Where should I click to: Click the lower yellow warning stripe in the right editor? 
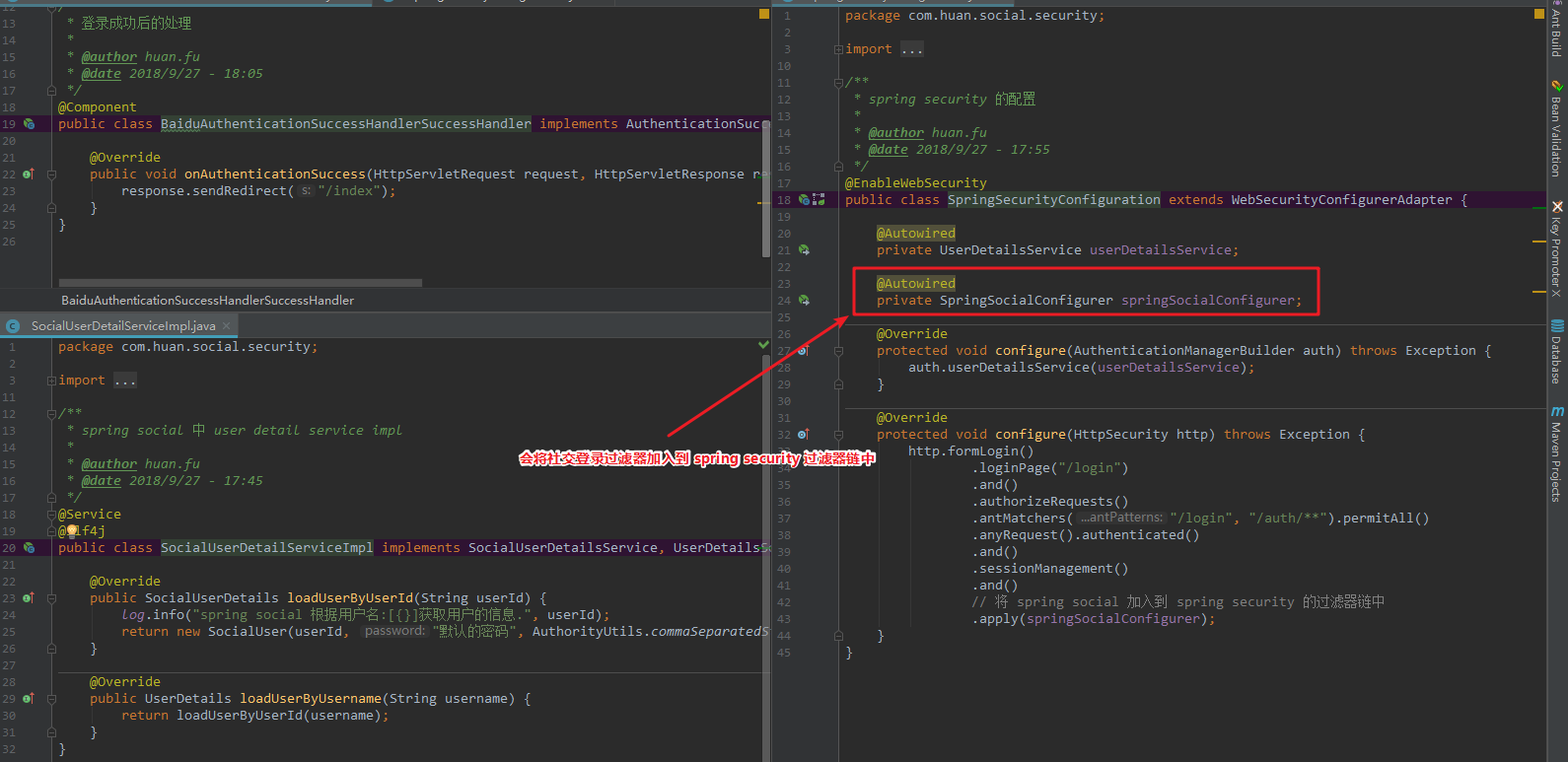[1539, 292]
